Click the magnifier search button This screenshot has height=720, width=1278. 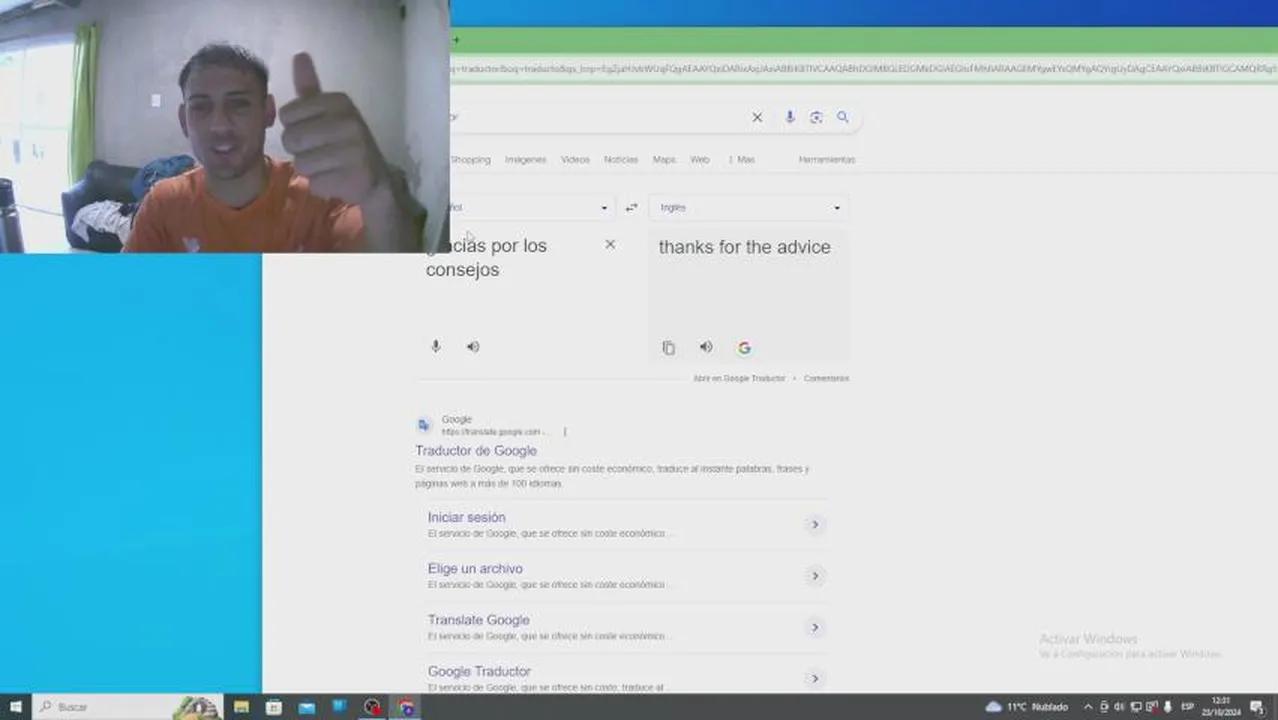click(x=843, y=117)
